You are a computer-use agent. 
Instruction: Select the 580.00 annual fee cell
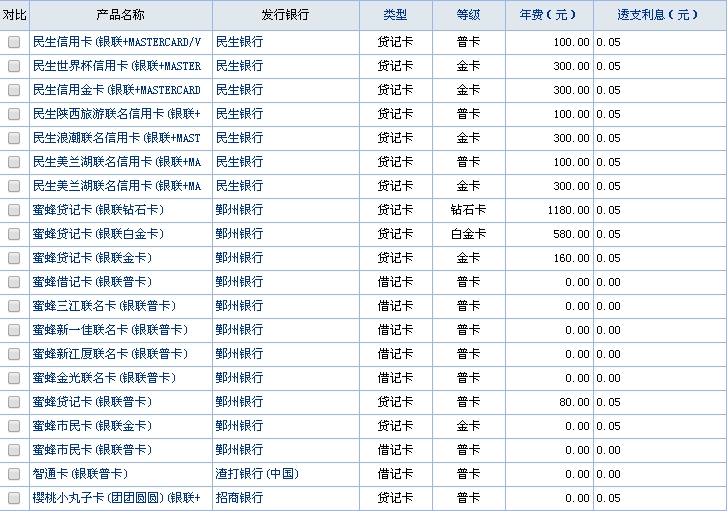pos(549,234)
